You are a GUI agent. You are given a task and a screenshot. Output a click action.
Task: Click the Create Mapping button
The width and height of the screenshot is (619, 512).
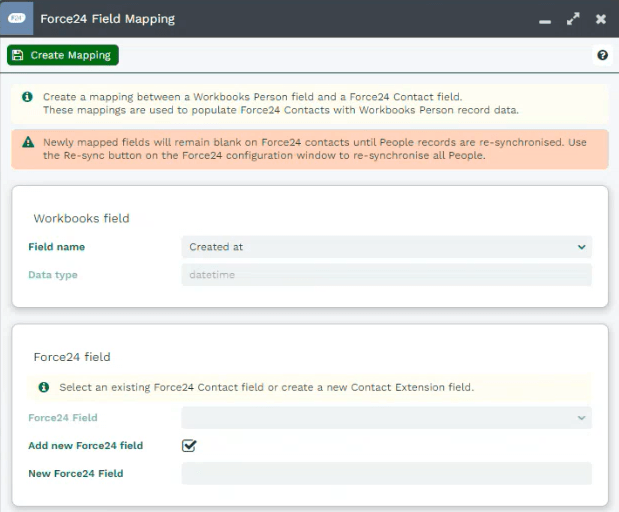pos(63,55)
